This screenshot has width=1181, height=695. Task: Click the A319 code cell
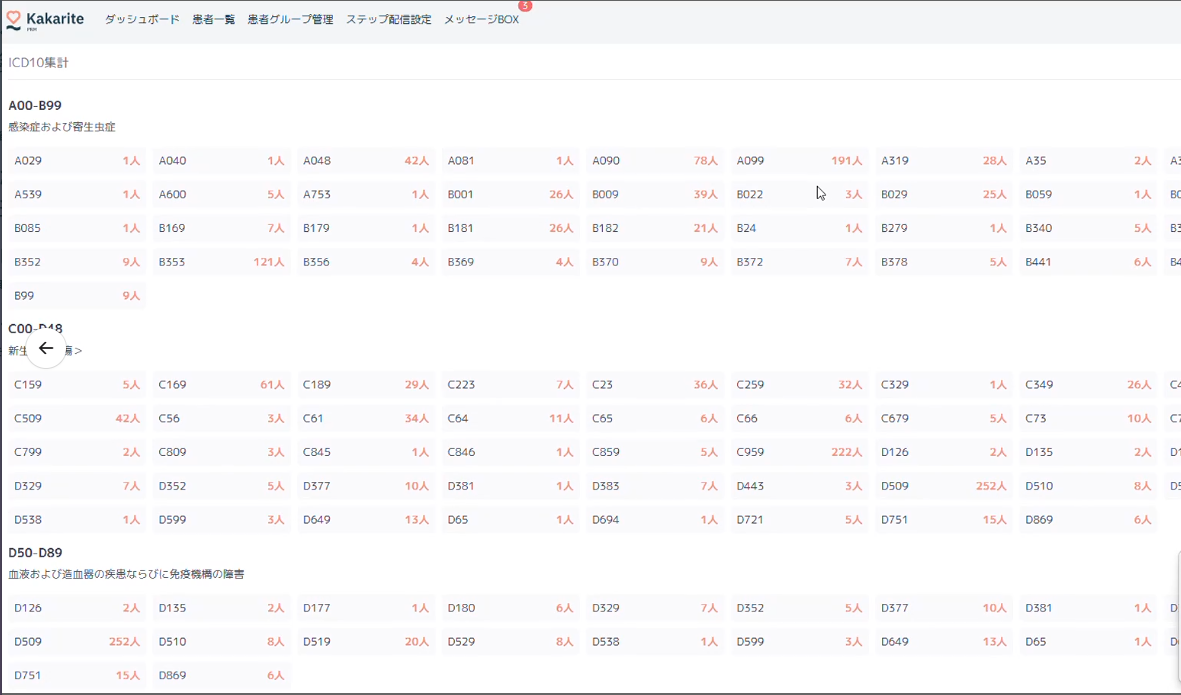click(944, 160)
